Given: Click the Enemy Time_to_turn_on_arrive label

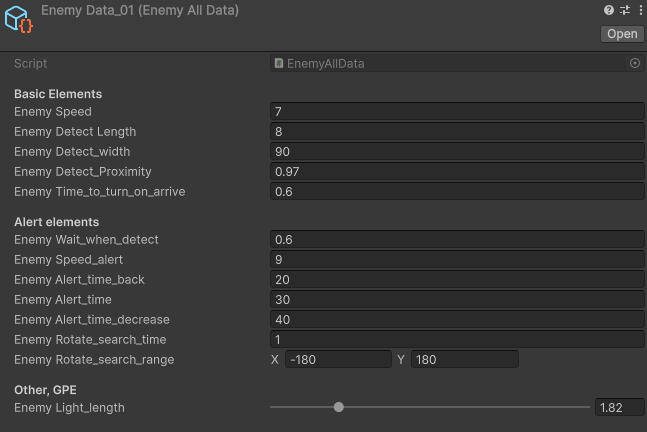Looking at the screenshot, I should (x=100, y=191).
